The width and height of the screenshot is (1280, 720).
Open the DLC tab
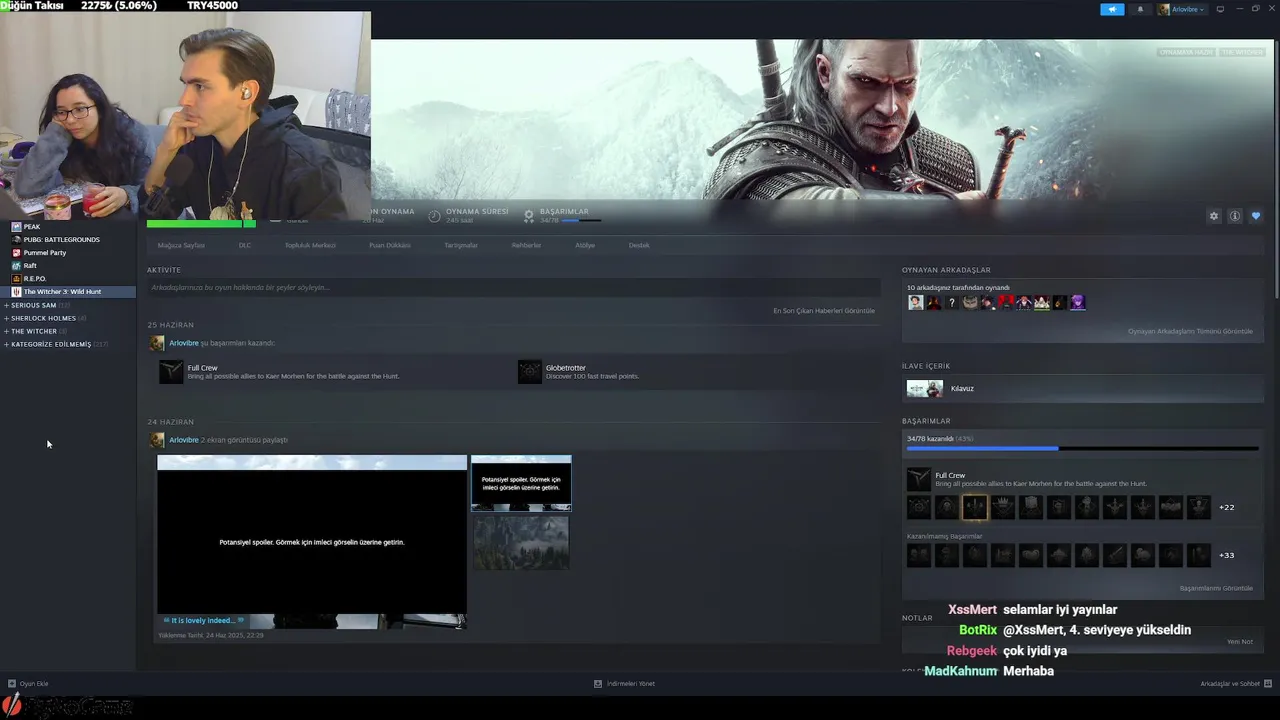click(245, 245)
